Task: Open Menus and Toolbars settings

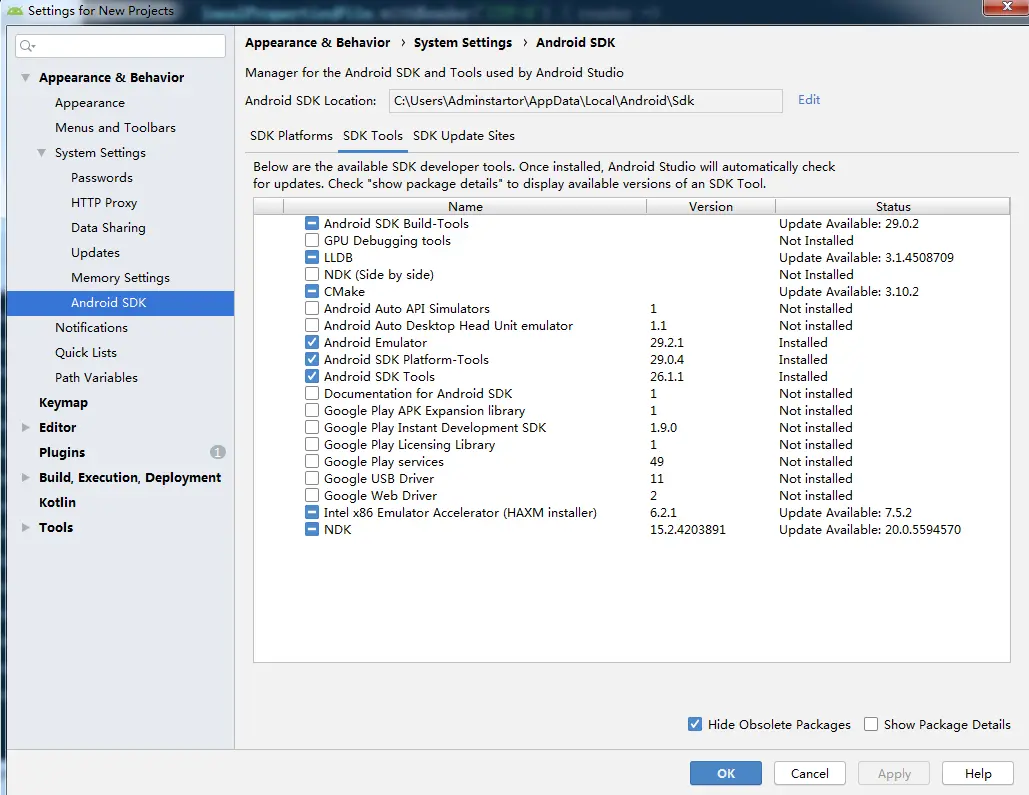Action: click(116, 128)
